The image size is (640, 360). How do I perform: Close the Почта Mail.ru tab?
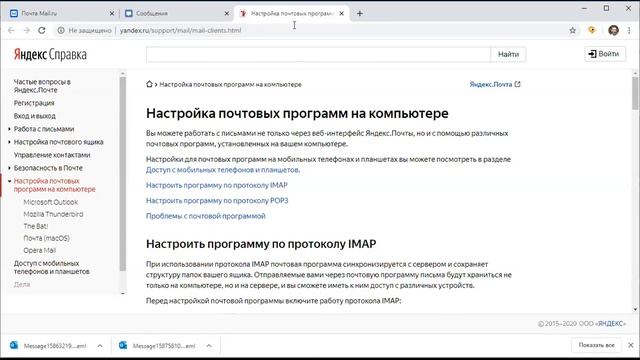tap(112, 13)
